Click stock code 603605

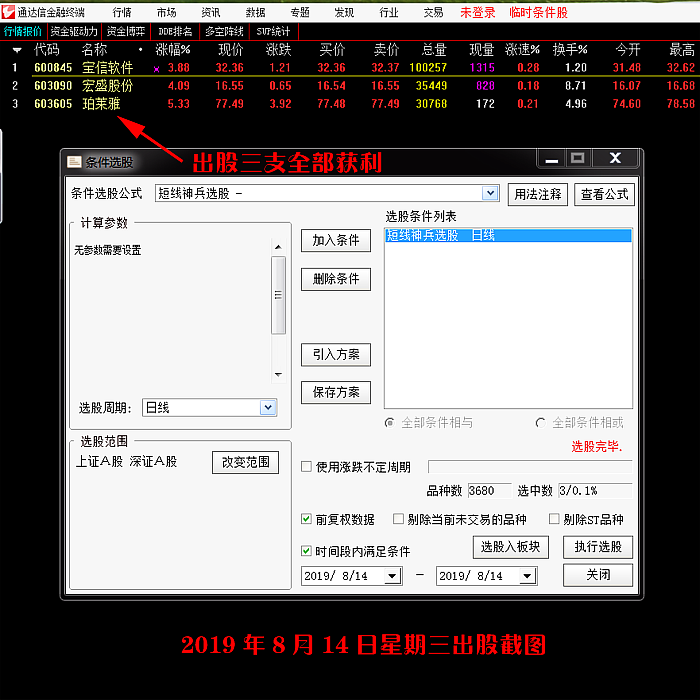[53, 104]
